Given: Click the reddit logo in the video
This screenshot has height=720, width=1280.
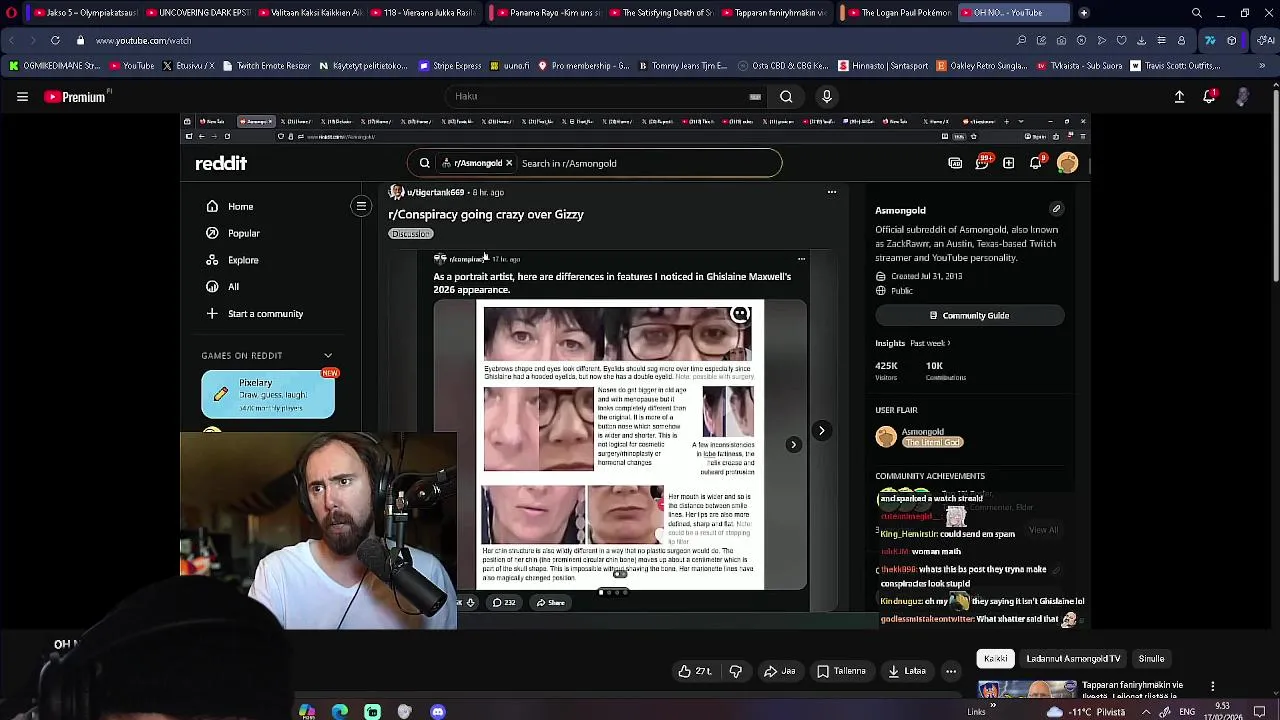Looking at the screenshot, I should (221, 163).
